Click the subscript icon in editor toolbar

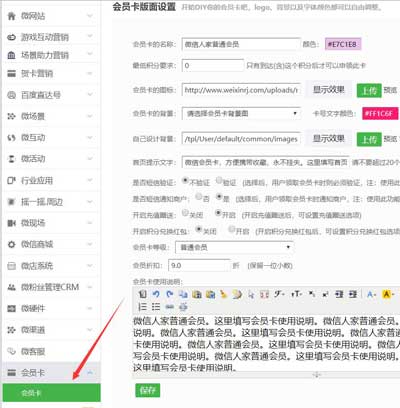pos(312,294)
